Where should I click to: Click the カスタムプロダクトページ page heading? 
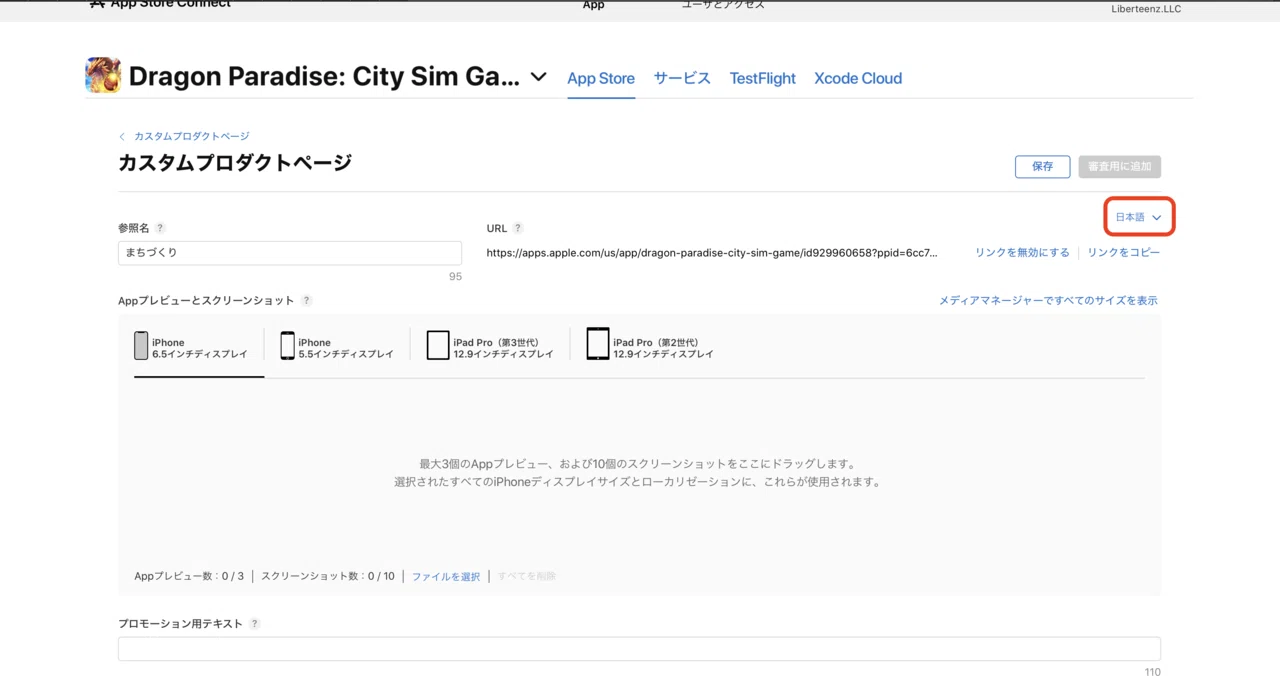click(x=235, y=163)
